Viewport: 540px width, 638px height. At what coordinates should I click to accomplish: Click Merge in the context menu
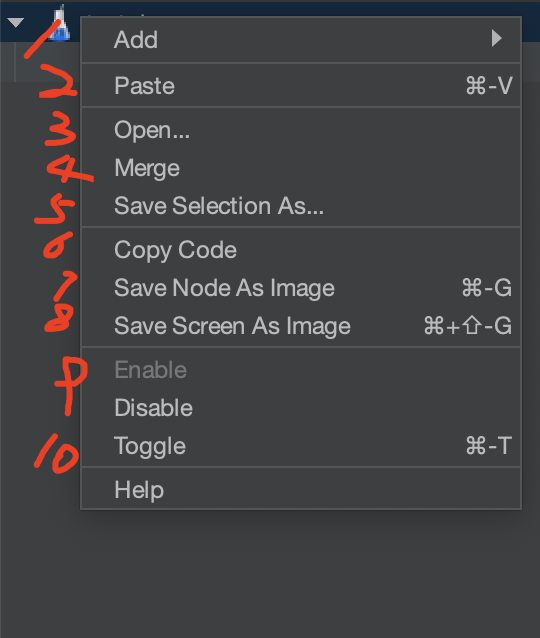point(301,168)
